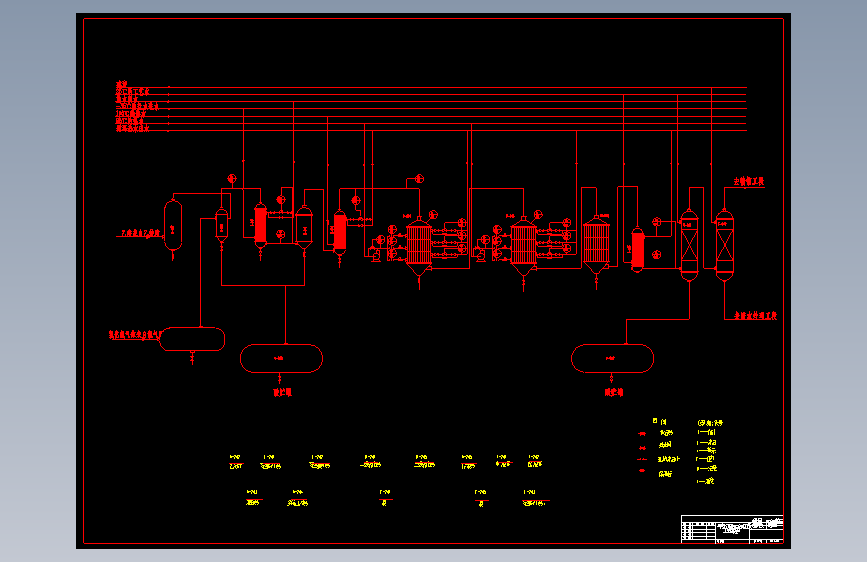
Task: Pick the third solid red column beside the packed towers
Action: point(638,250)
